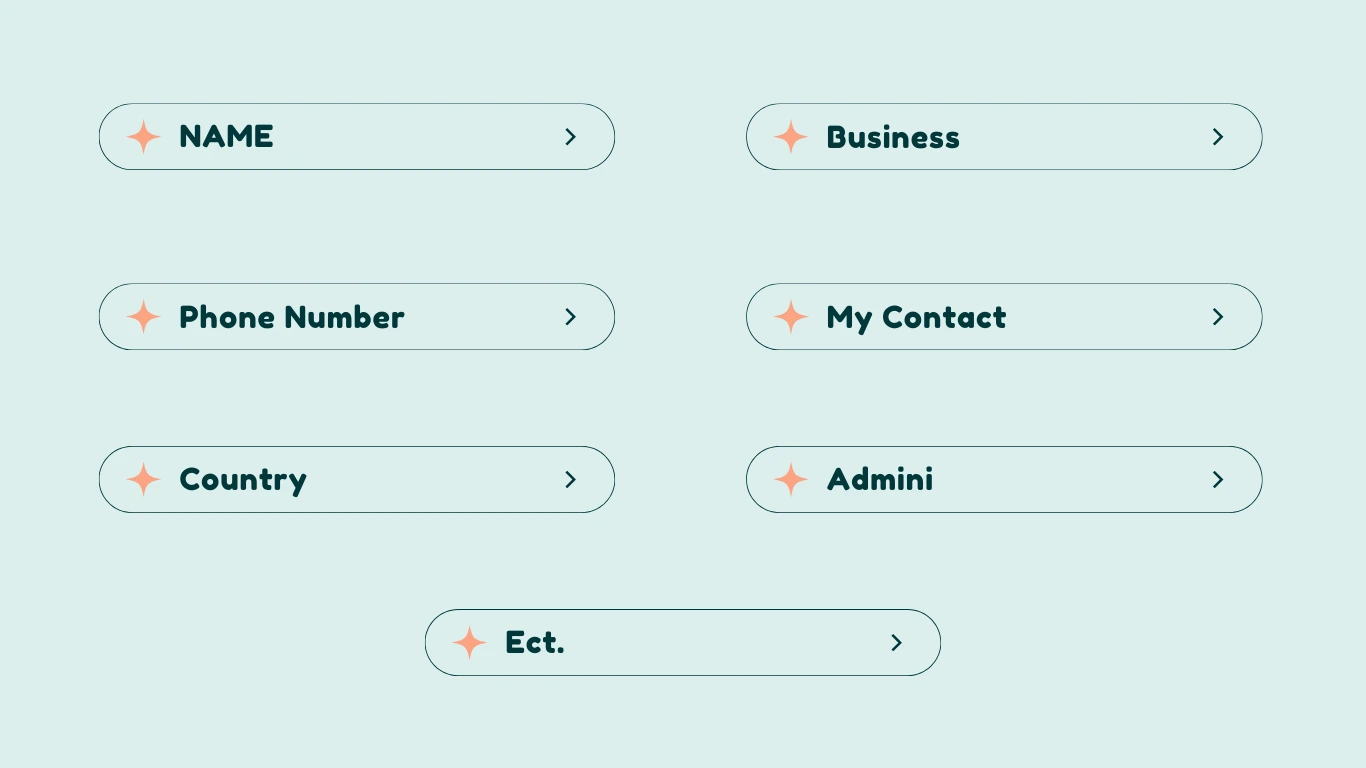Click the sparkle icon beside Phone Number
1366x768 pixels.
143,317
